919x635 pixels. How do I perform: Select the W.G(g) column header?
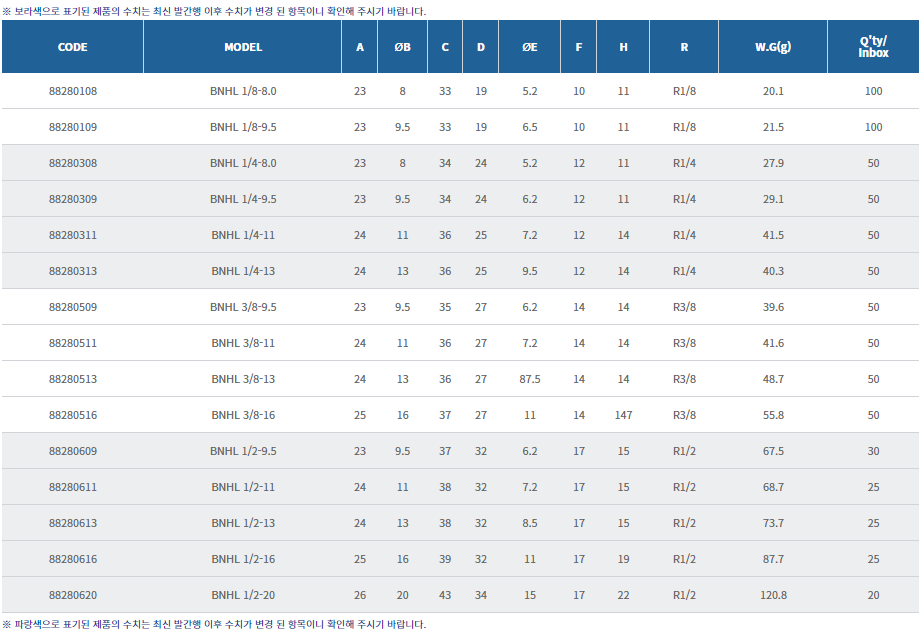(x=773, y=47)
